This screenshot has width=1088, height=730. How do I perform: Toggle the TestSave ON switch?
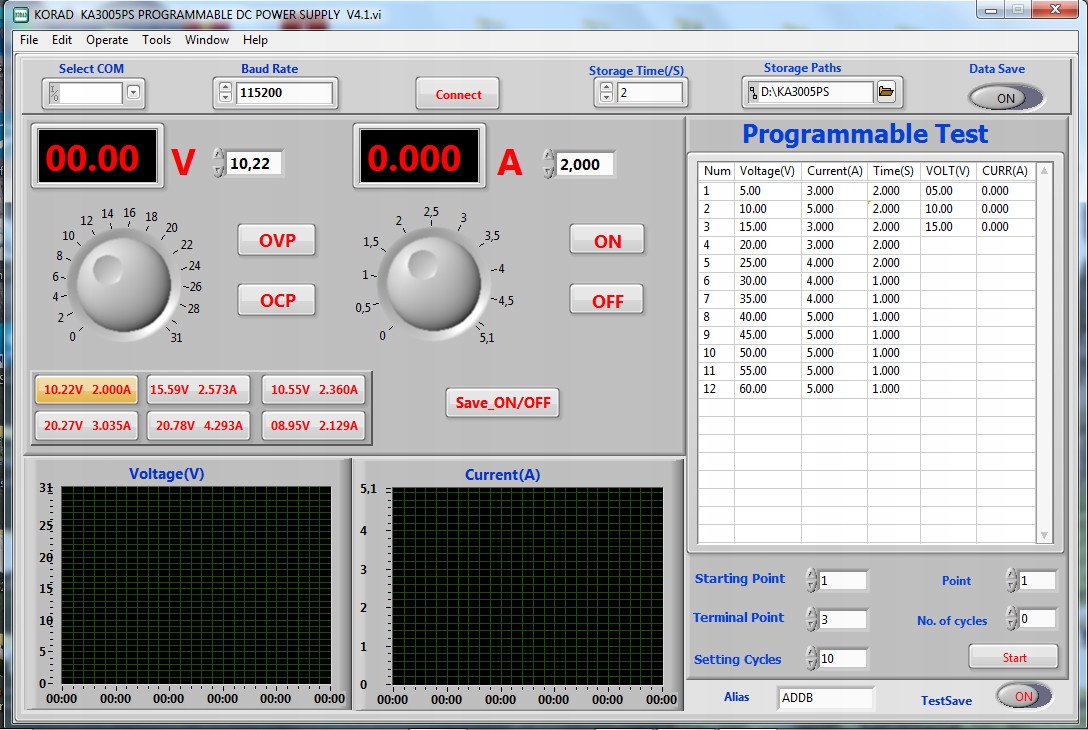(1023, 697)
